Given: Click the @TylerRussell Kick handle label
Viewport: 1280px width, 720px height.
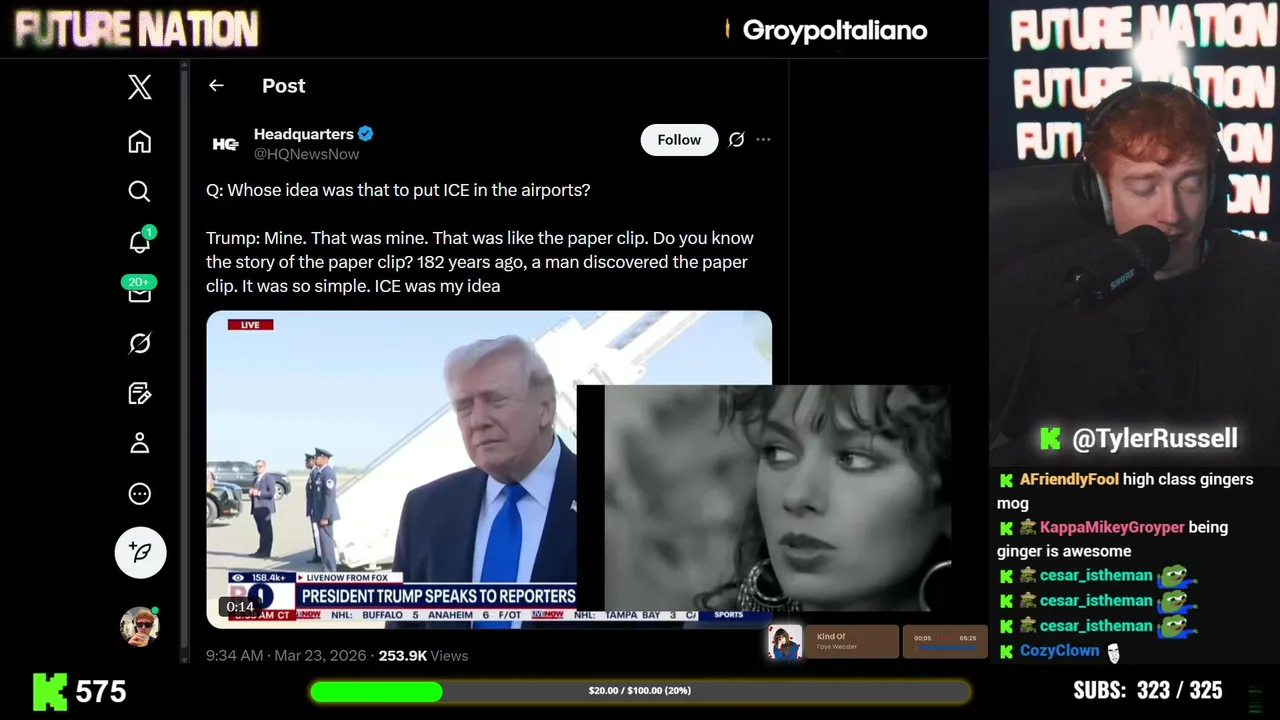Looking at the screenshot, I should [1155, 438].
